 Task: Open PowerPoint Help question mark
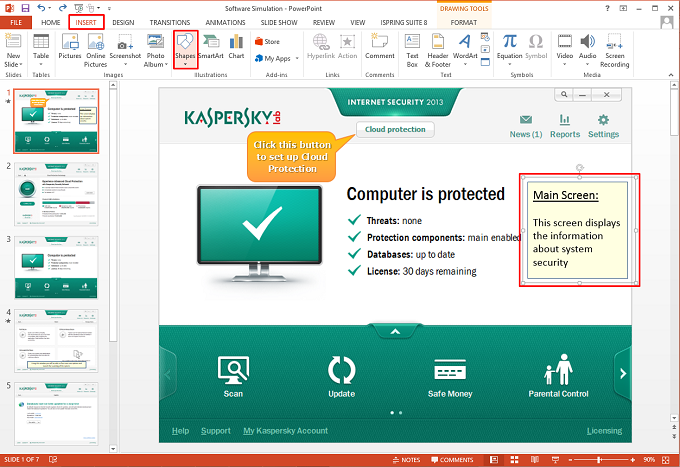point(607,8)
